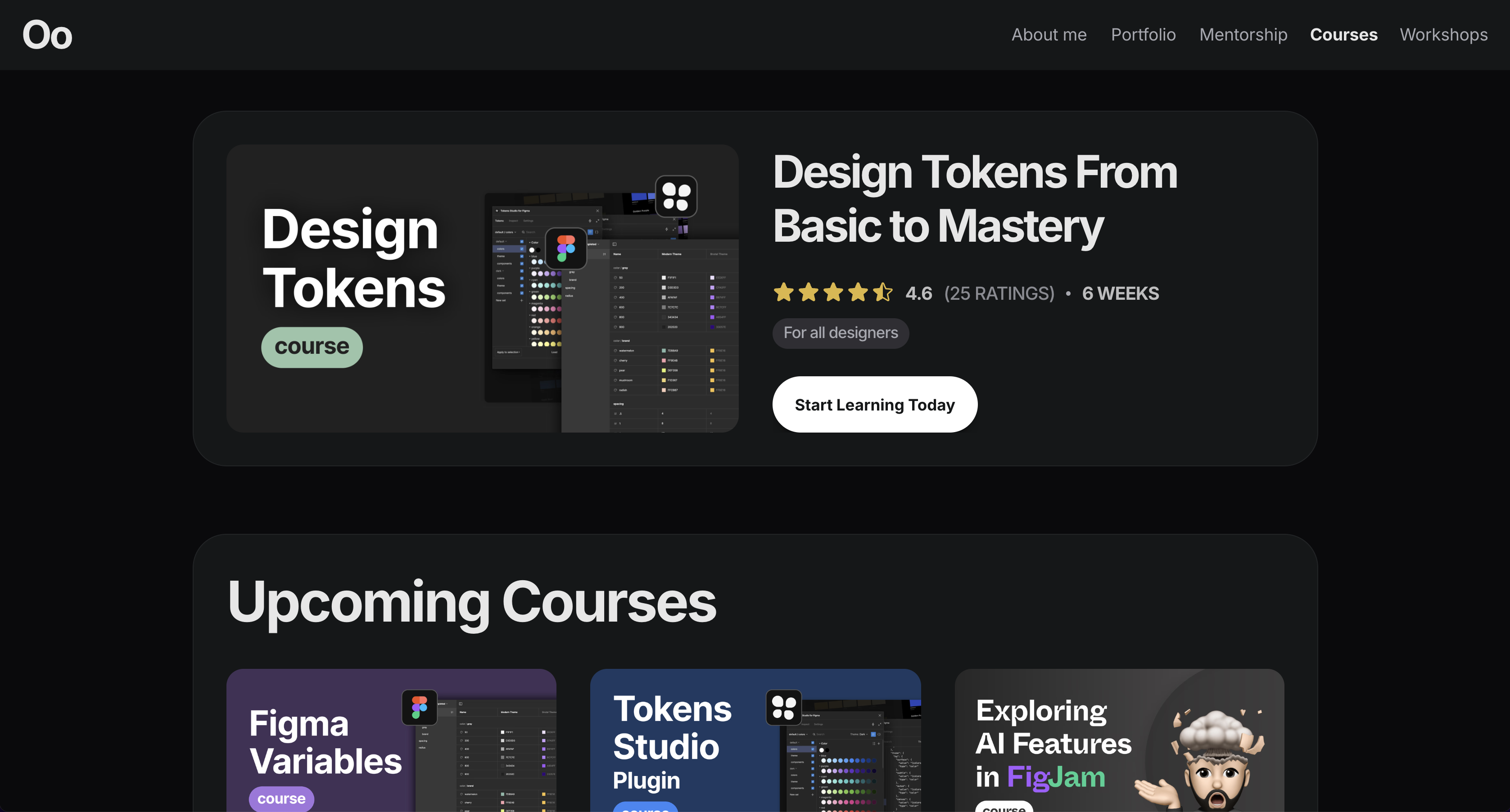Viewport: 1510px width, 812px height.
Task: Click the Oo logo in top navigation
Action: coord(47,35)
